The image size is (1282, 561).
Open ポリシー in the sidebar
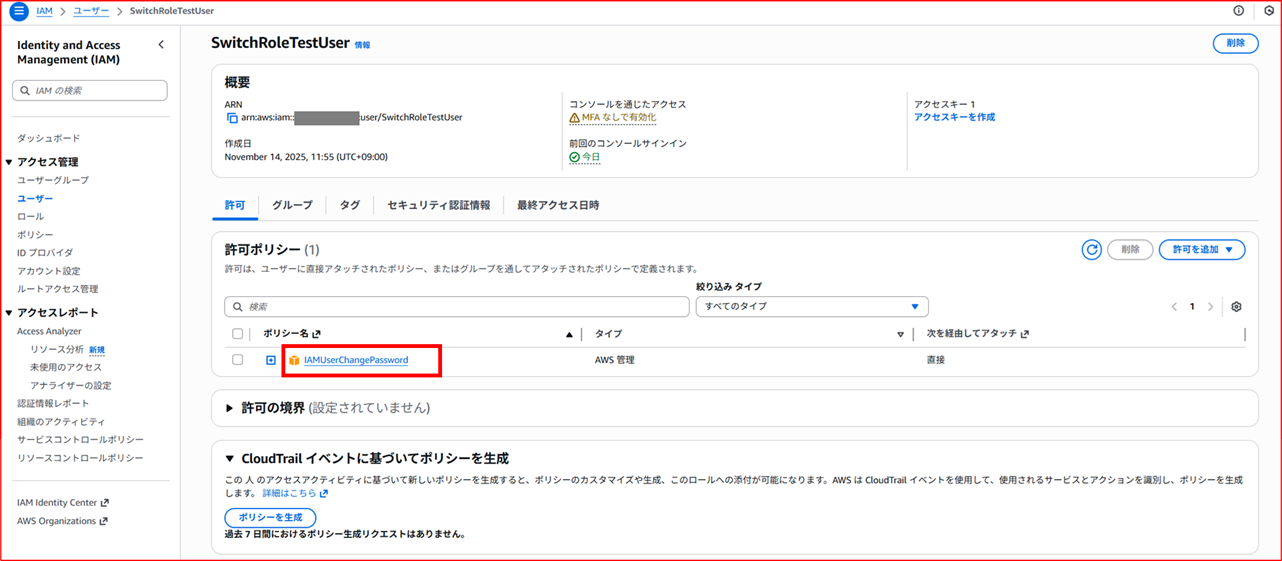click(35, 234)
